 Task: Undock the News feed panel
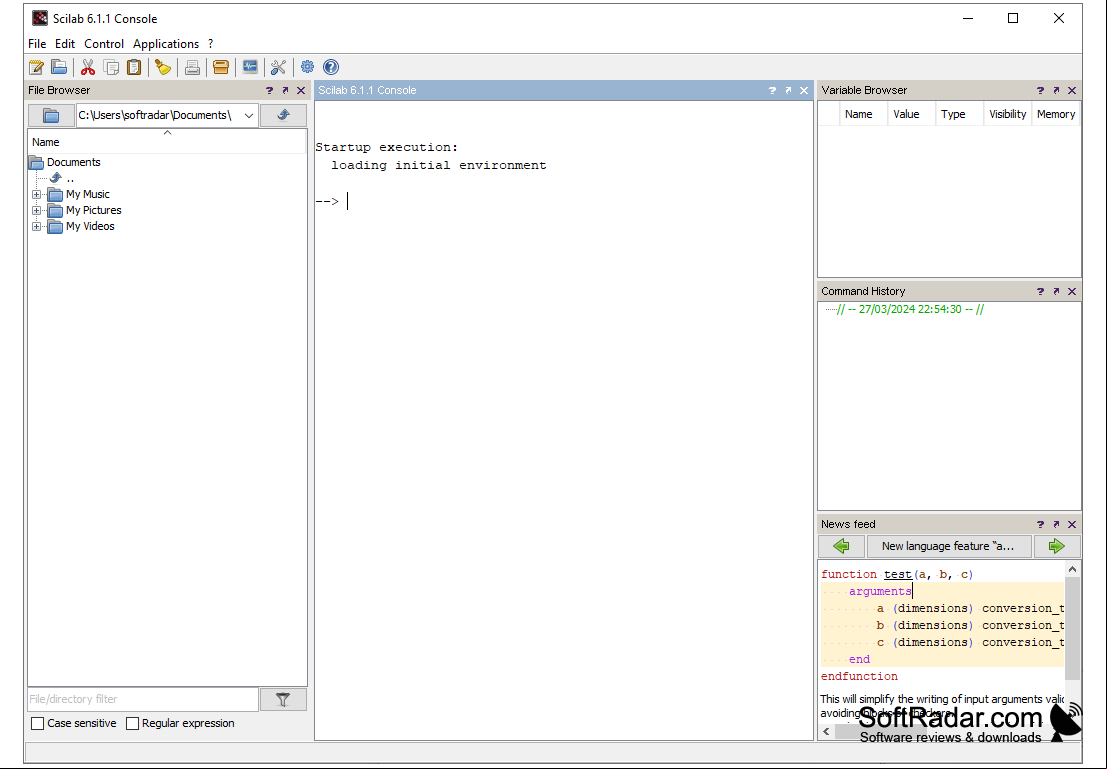pyautogui.click(x=1056, y=525)
